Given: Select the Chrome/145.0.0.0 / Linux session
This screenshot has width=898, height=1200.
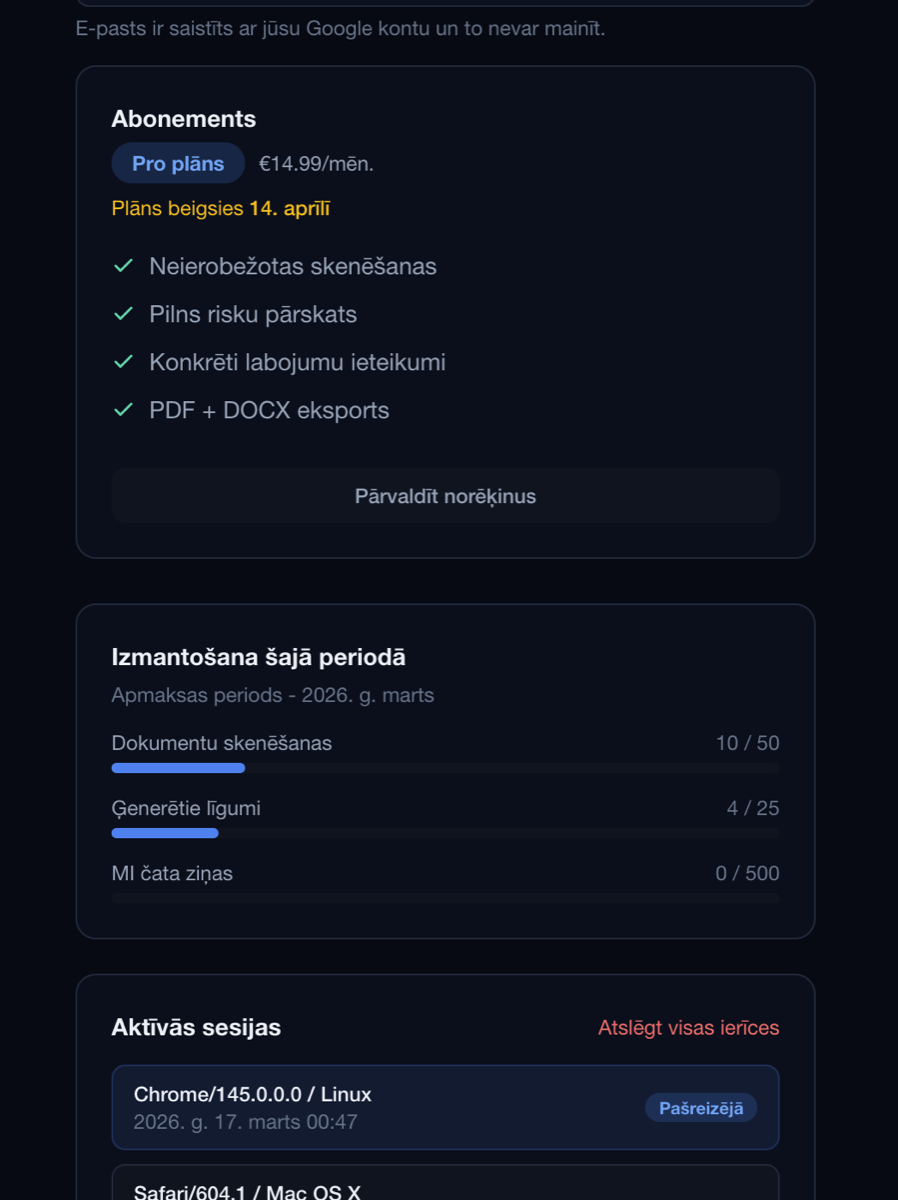Looking at the screenshot, I should 445,1107.
